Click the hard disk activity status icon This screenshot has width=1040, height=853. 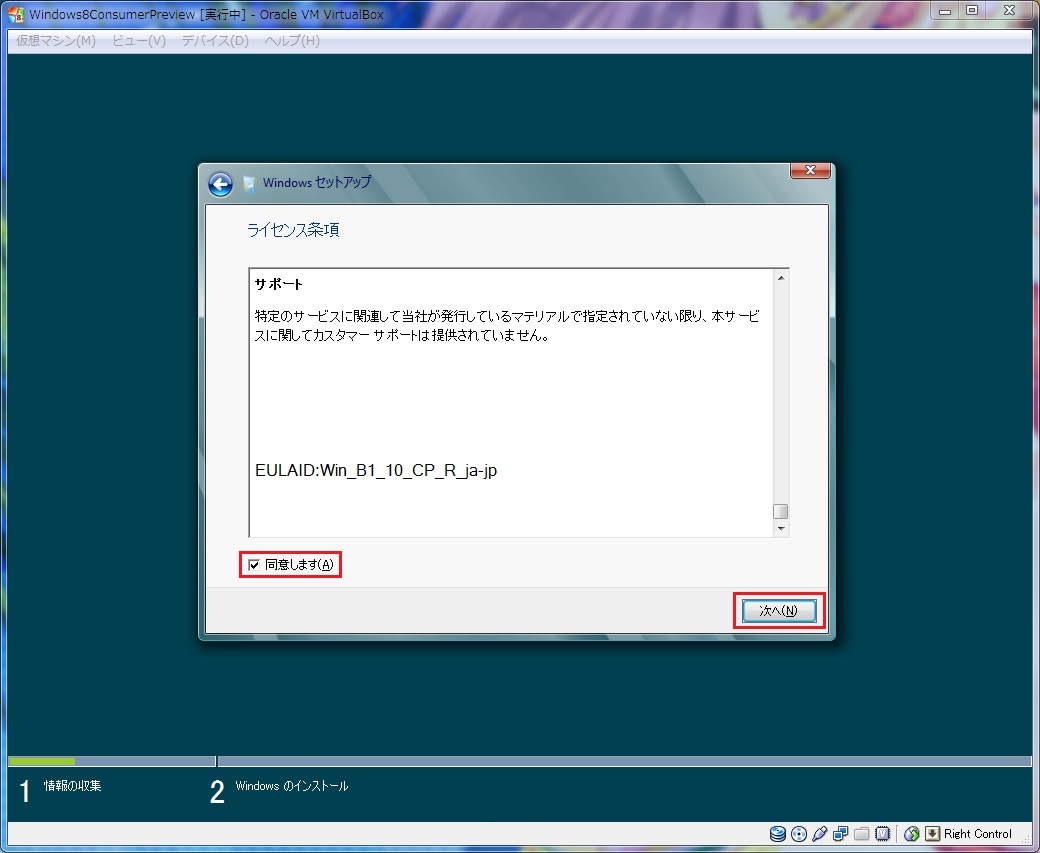pos(777,834)
